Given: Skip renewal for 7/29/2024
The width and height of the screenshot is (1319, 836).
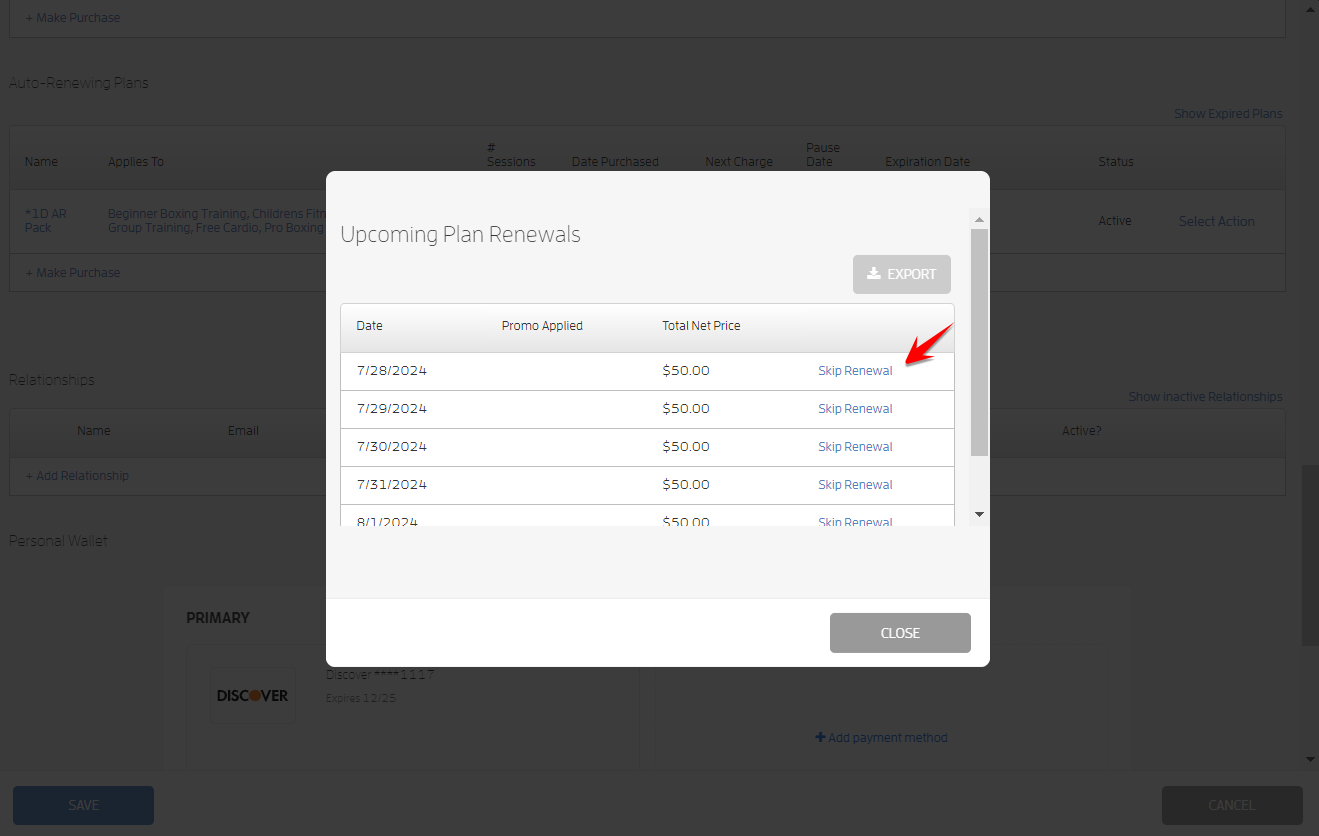Looking at the screenshot, I should (x=855, y=409).
